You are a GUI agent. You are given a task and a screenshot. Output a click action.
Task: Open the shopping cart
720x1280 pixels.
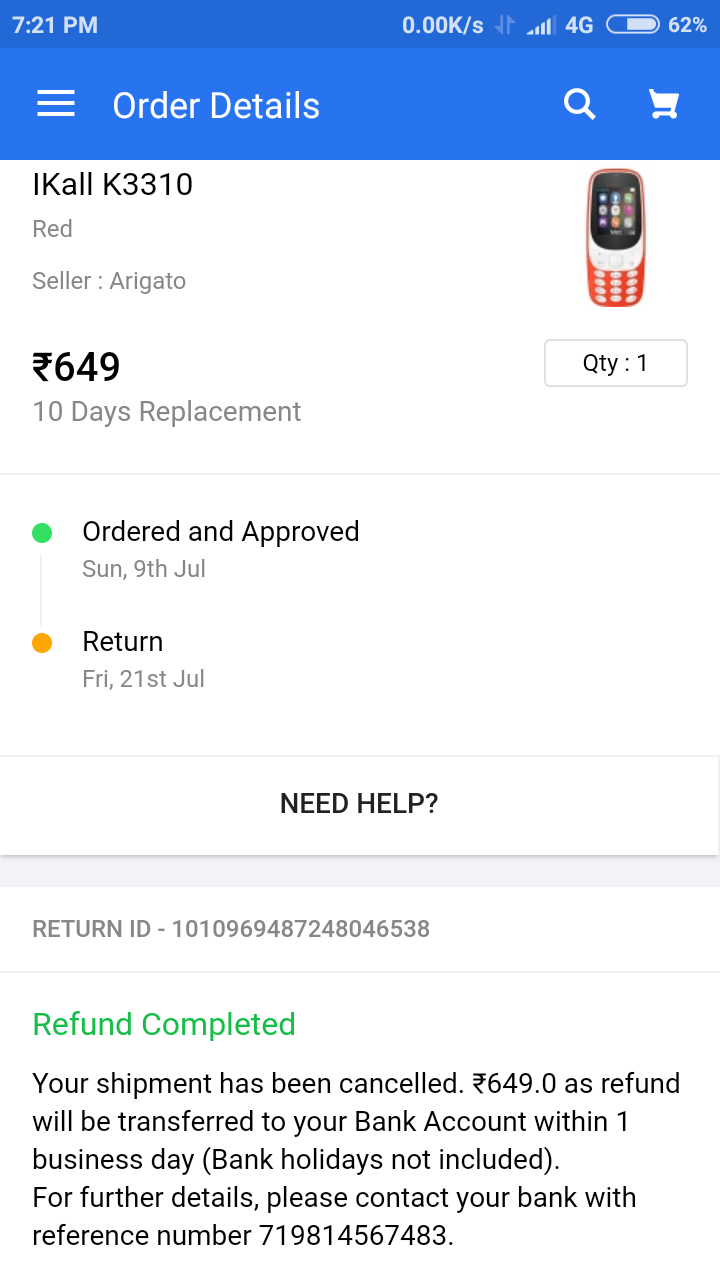[x=664, y=104]
